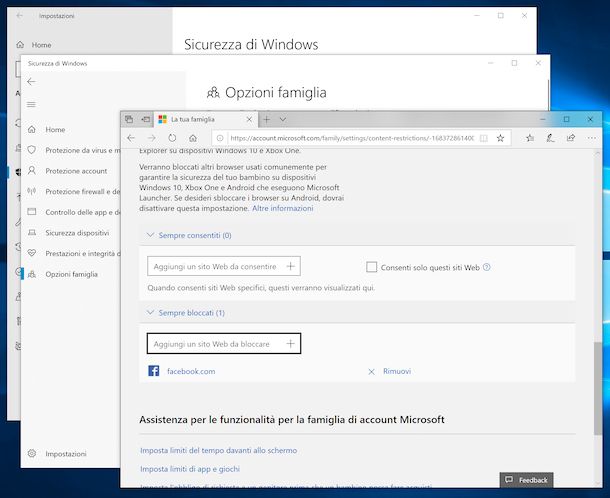Viewport: 610px width, 498px height.
Task: Click the person icon for Protezione account
Action: (32, 170)
